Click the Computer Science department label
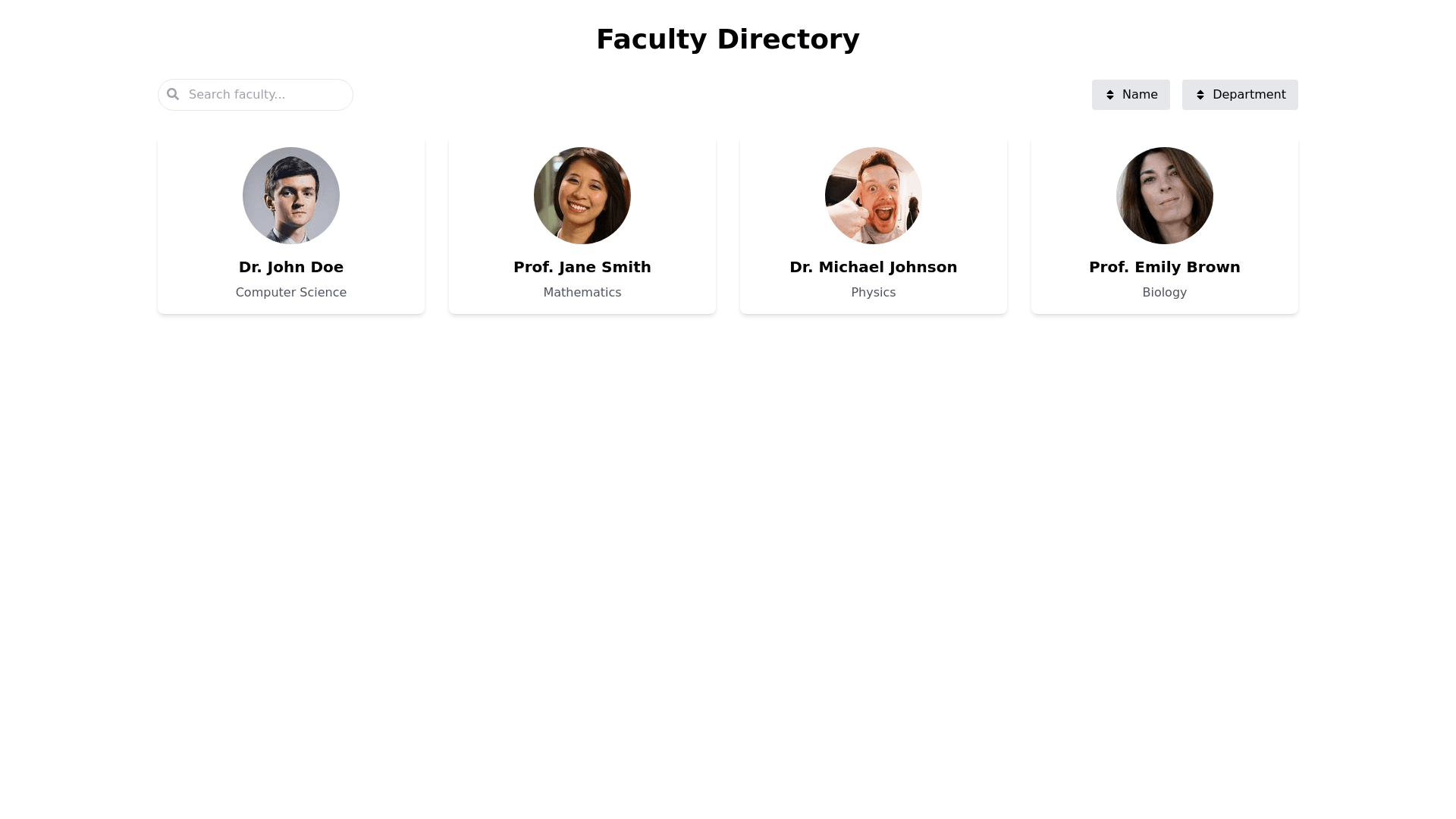Screen dimensions: 1456x819 pyautogui.click(x=291, y=293)
